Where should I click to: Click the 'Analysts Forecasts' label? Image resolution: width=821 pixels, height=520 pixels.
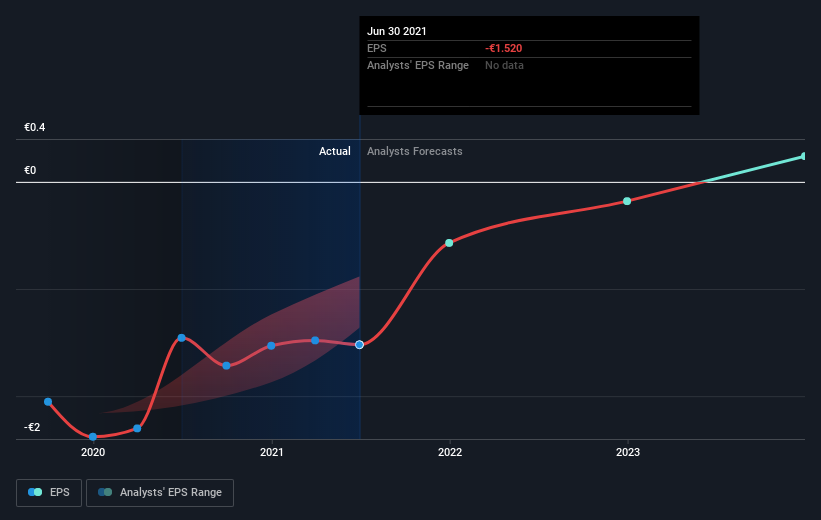(x=415, y=151)
